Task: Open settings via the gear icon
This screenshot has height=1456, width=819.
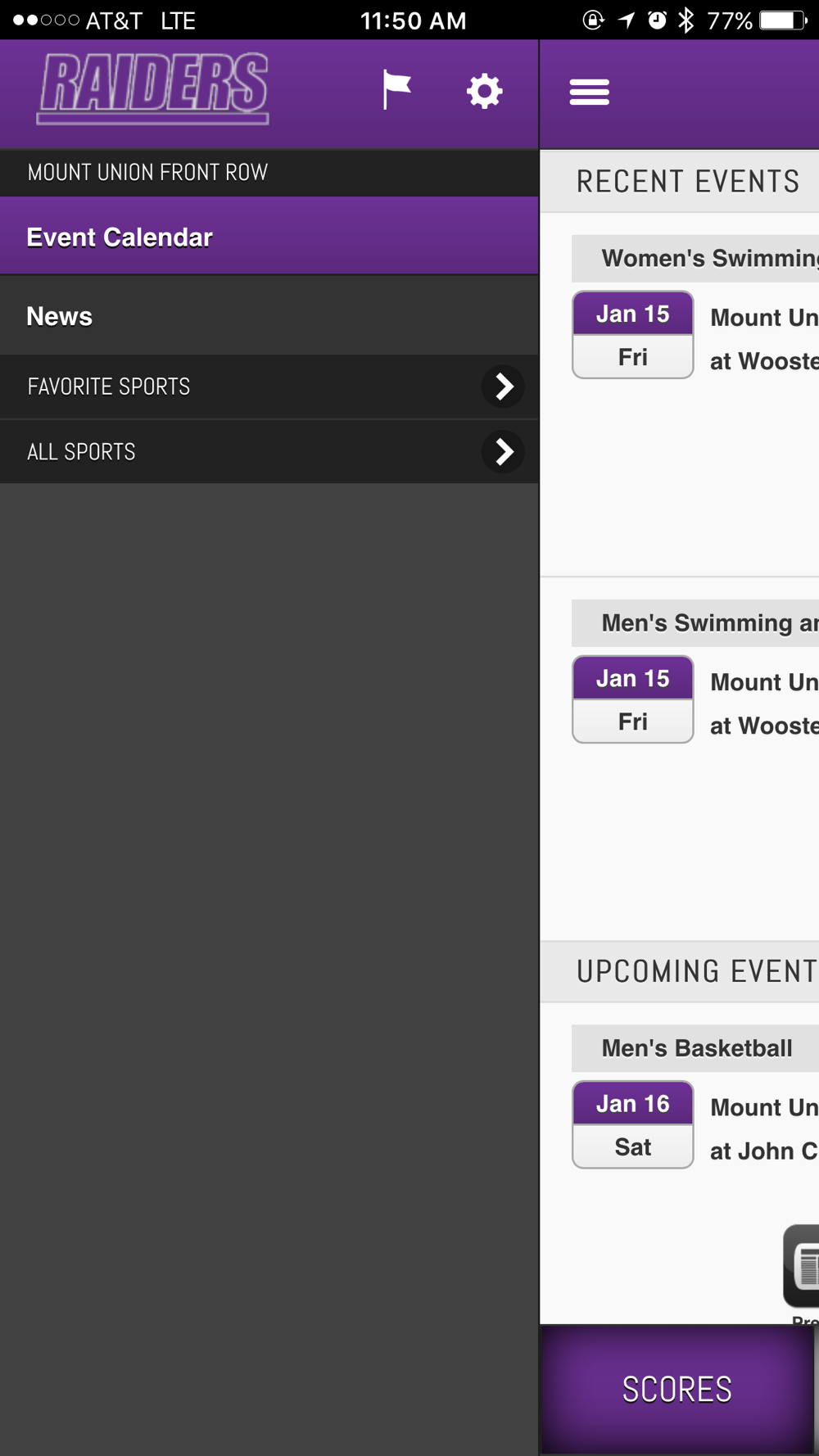Action: [x=484, y=91]
